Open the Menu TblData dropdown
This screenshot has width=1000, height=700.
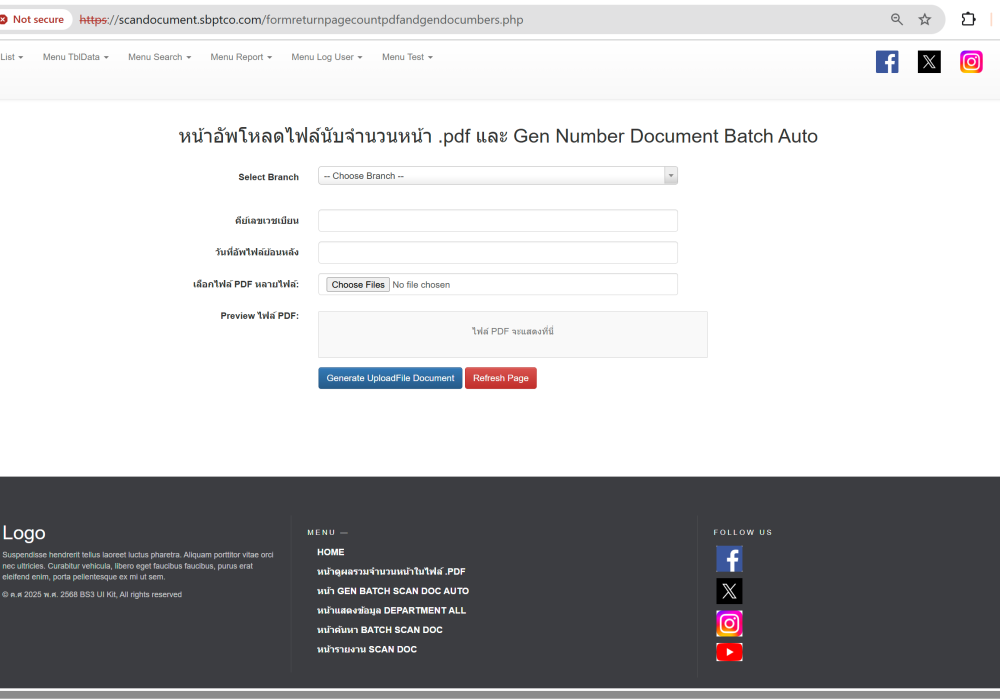75,57
